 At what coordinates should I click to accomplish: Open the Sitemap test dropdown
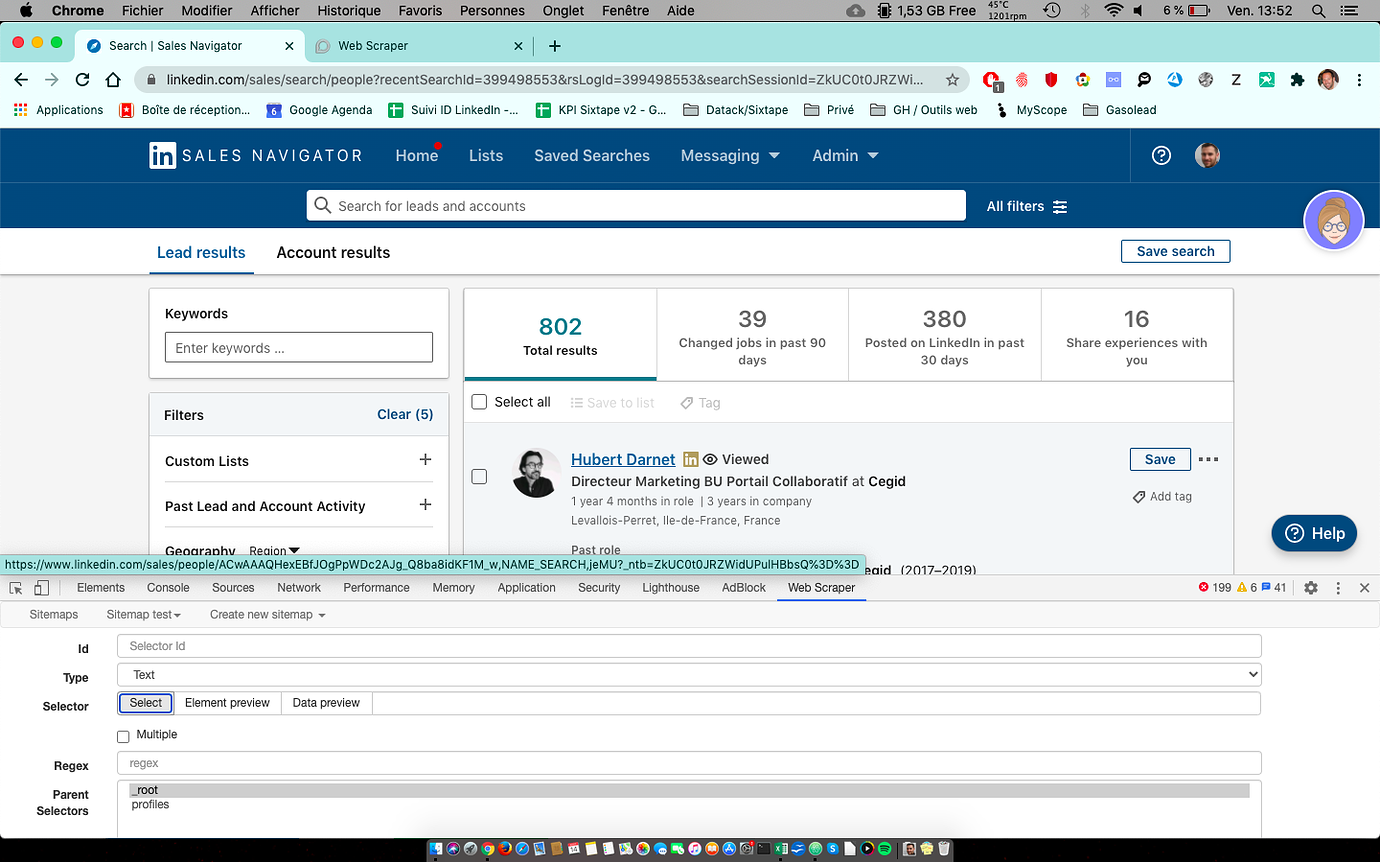click(144, 614)
